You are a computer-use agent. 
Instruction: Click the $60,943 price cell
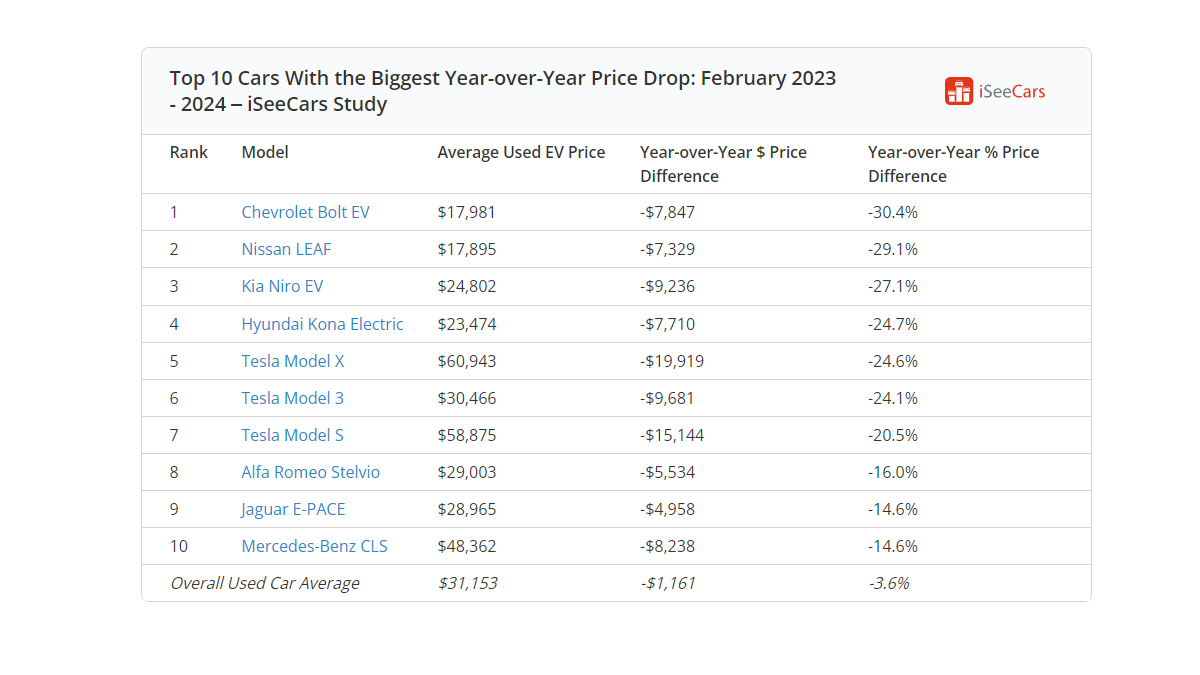(x=467, y=361)
